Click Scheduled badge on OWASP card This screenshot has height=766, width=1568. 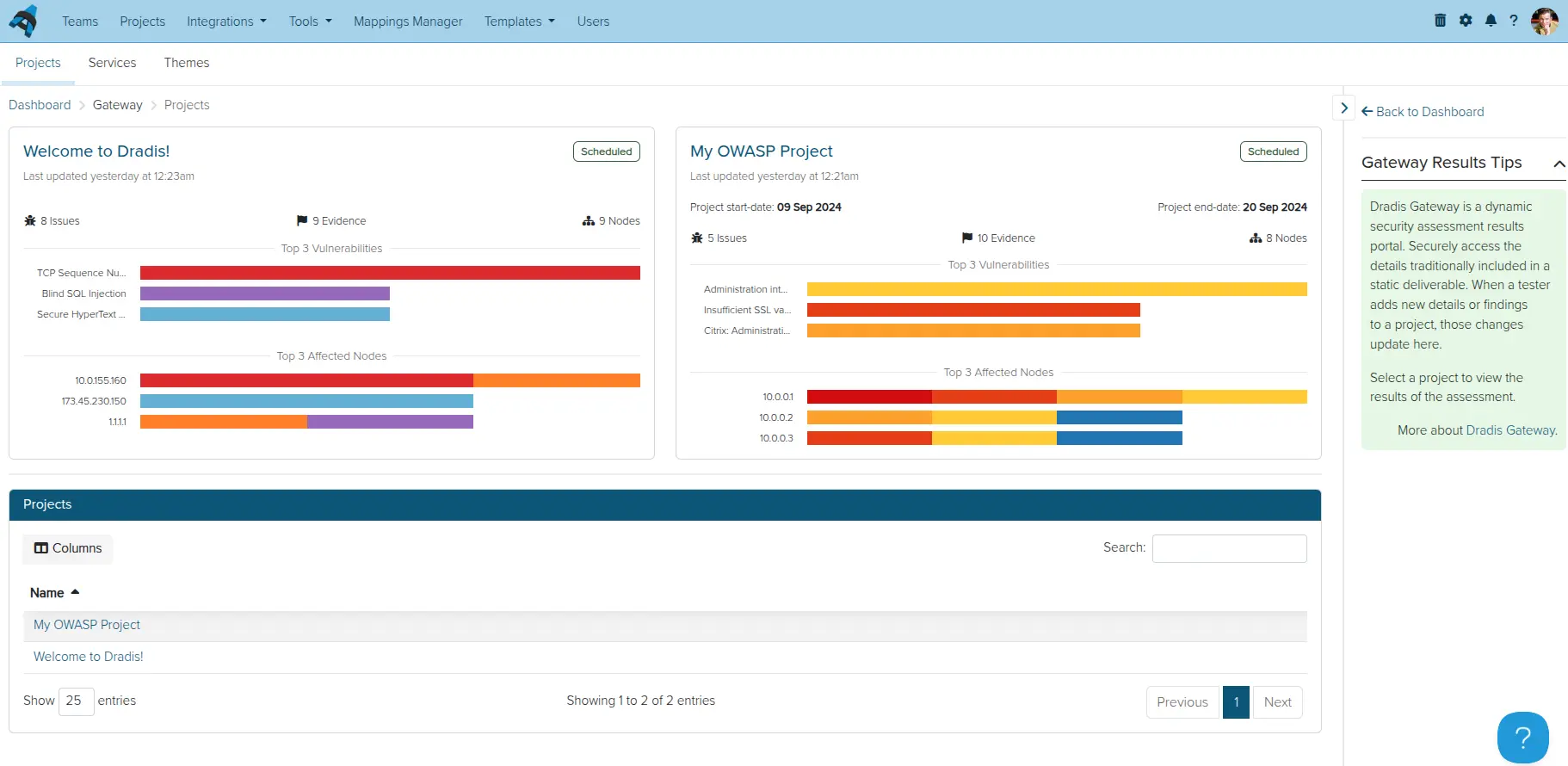coord(1274,151)
